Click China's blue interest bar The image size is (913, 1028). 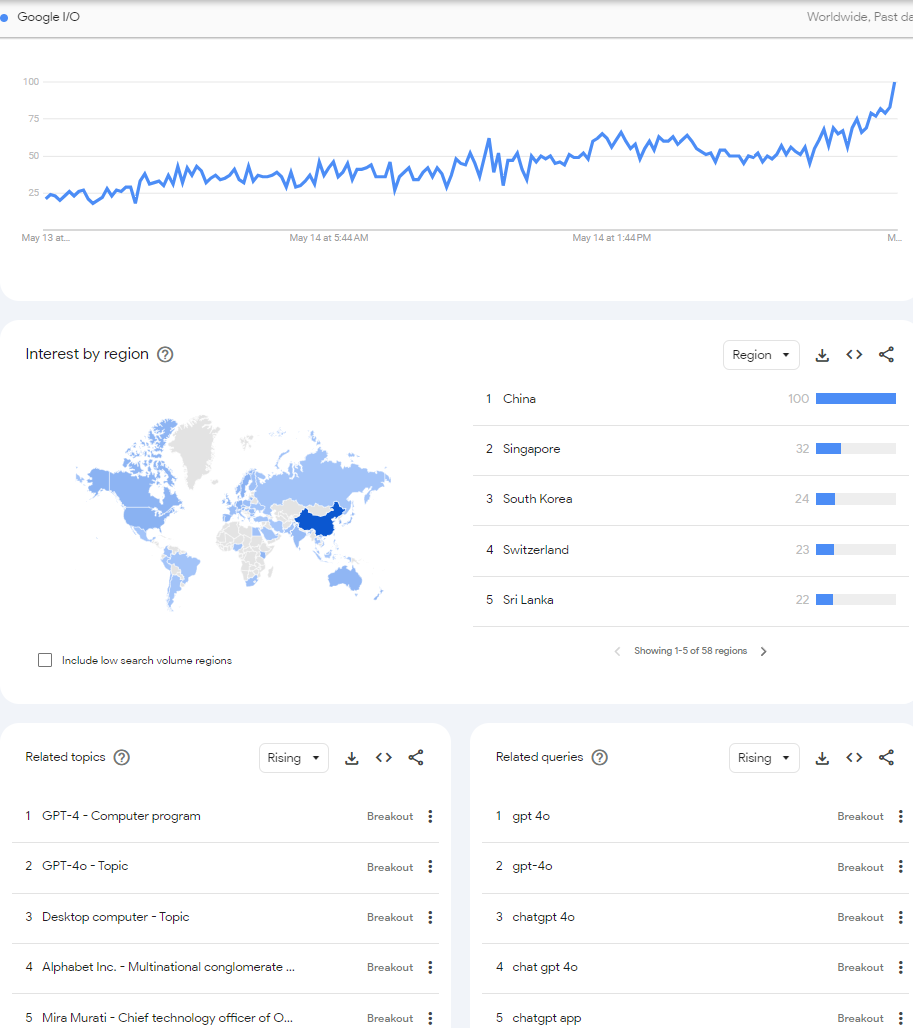tap(856, 399)
